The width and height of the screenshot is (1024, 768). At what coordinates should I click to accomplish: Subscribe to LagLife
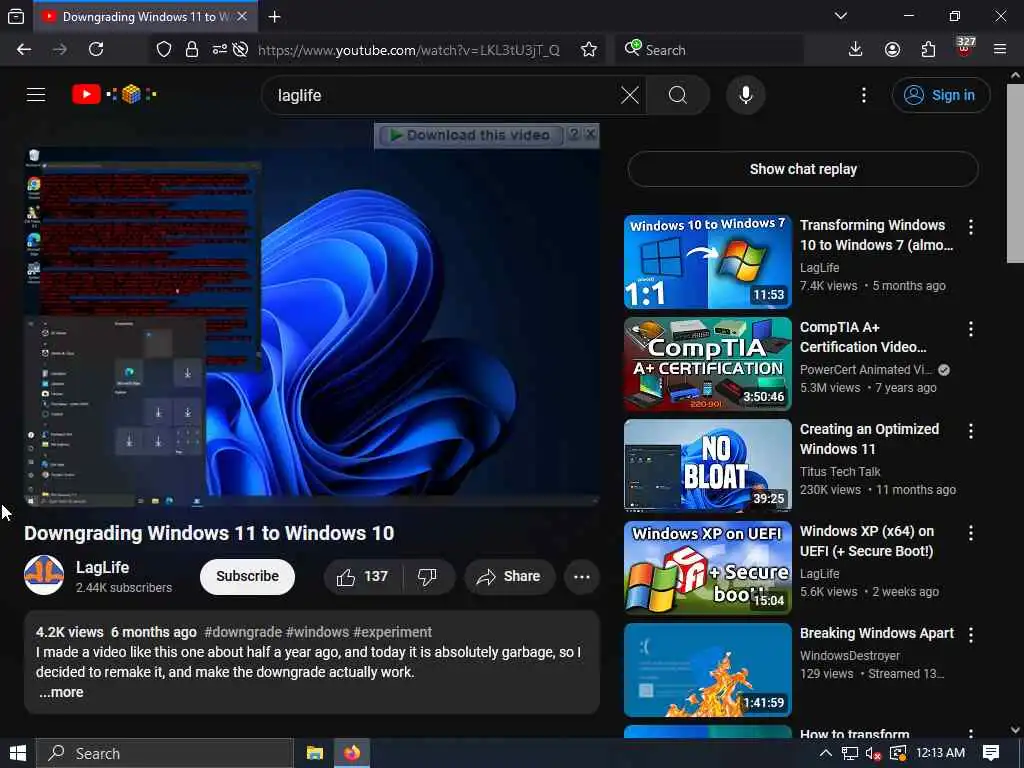coord(248,577)
